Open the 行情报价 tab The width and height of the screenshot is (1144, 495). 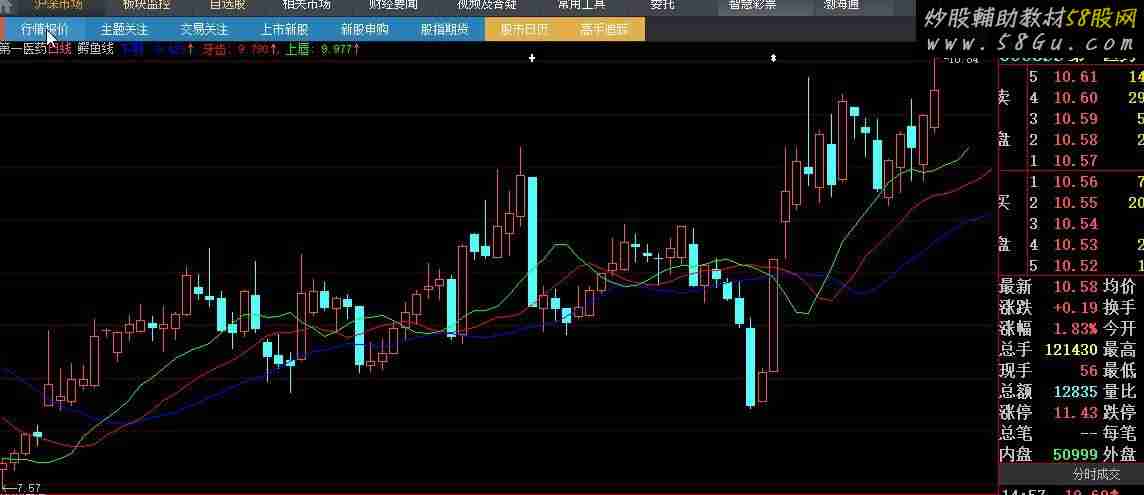44,30
